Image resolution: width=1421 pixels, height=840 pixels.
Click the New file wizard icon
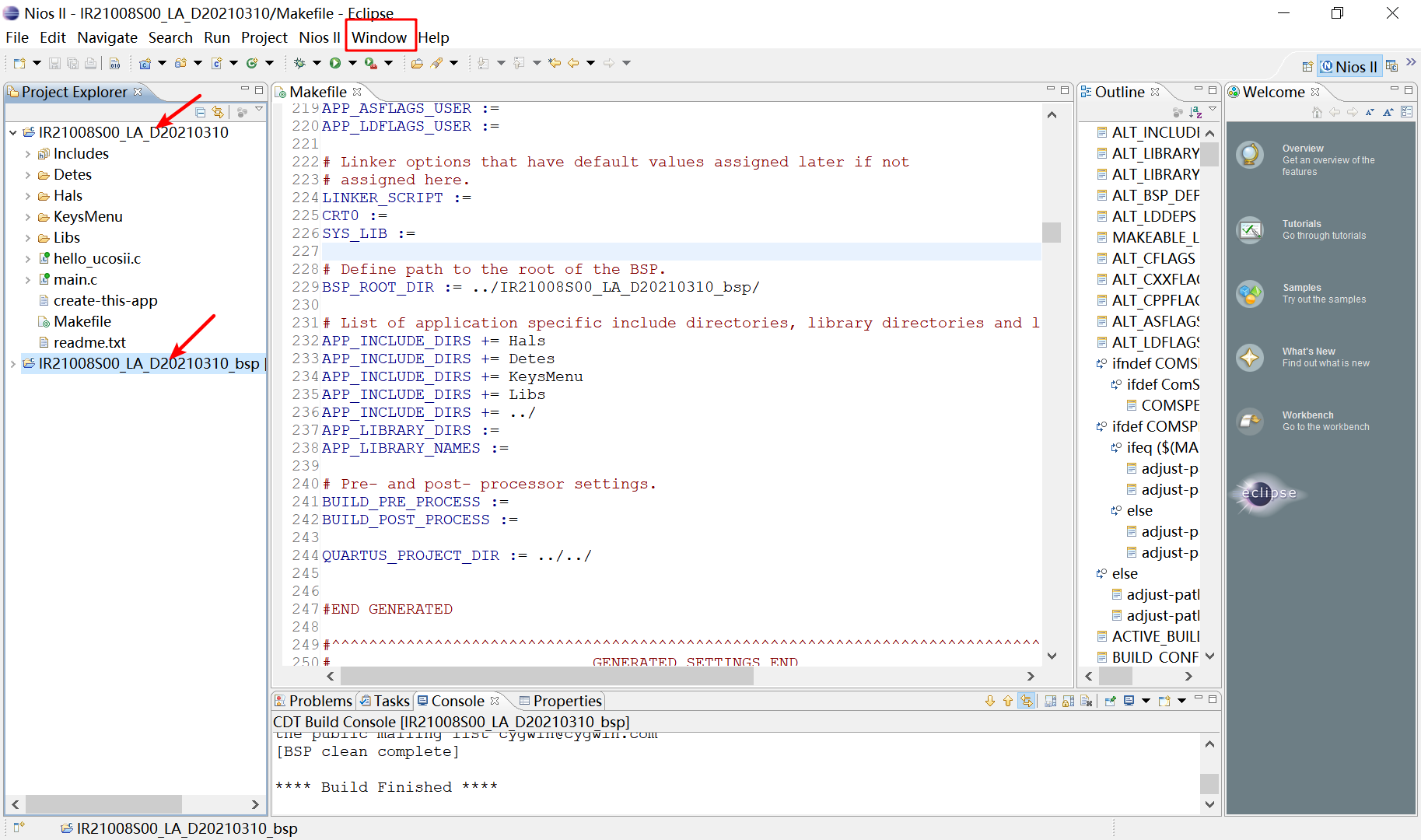[19, 63]
